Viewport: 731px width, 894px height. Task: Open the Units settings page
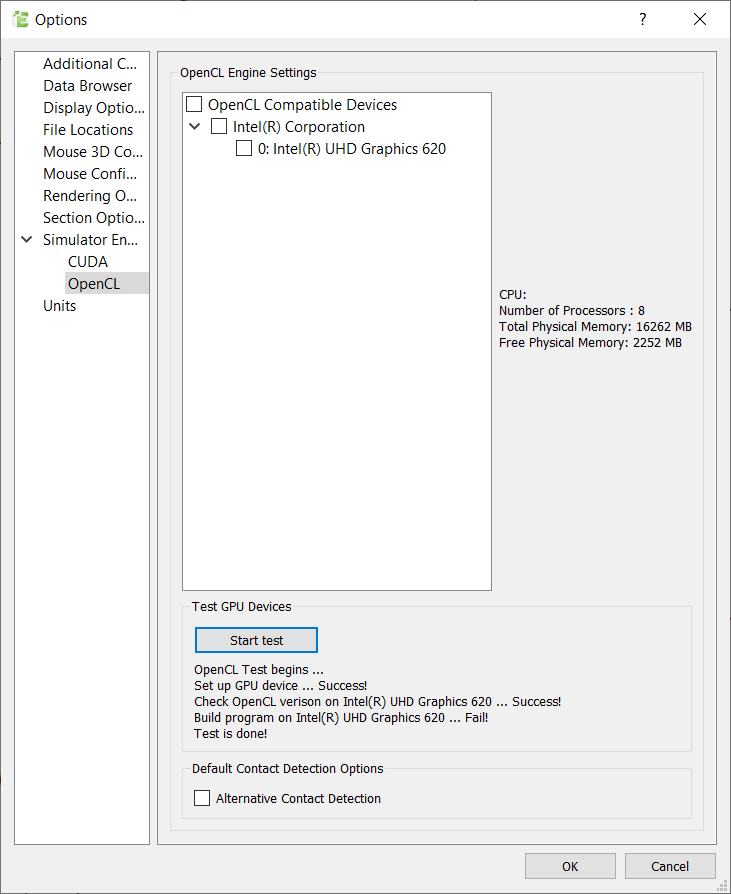tap(60, 306)
